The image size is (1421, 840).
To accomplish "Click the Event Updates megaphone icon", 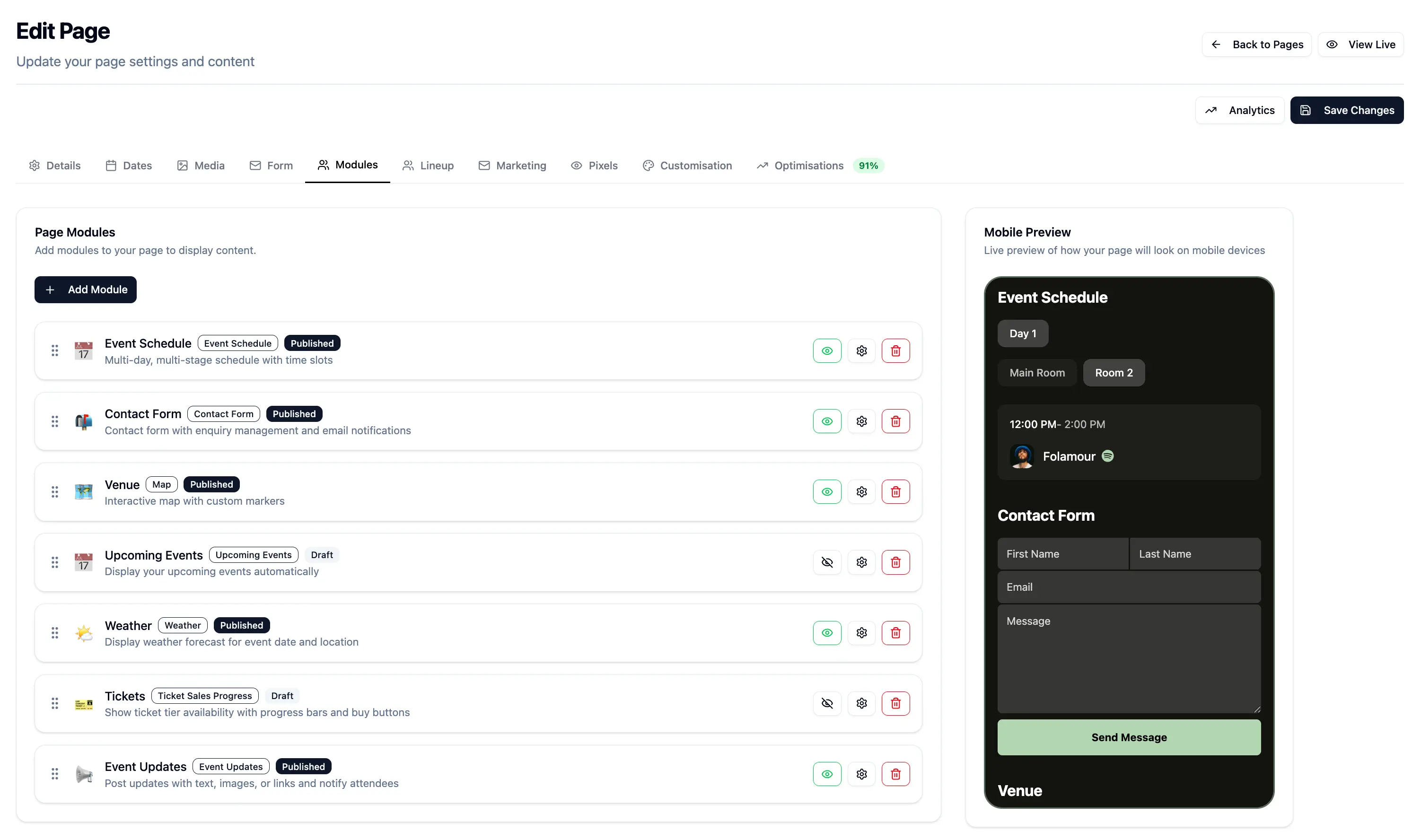I will 83,774.
